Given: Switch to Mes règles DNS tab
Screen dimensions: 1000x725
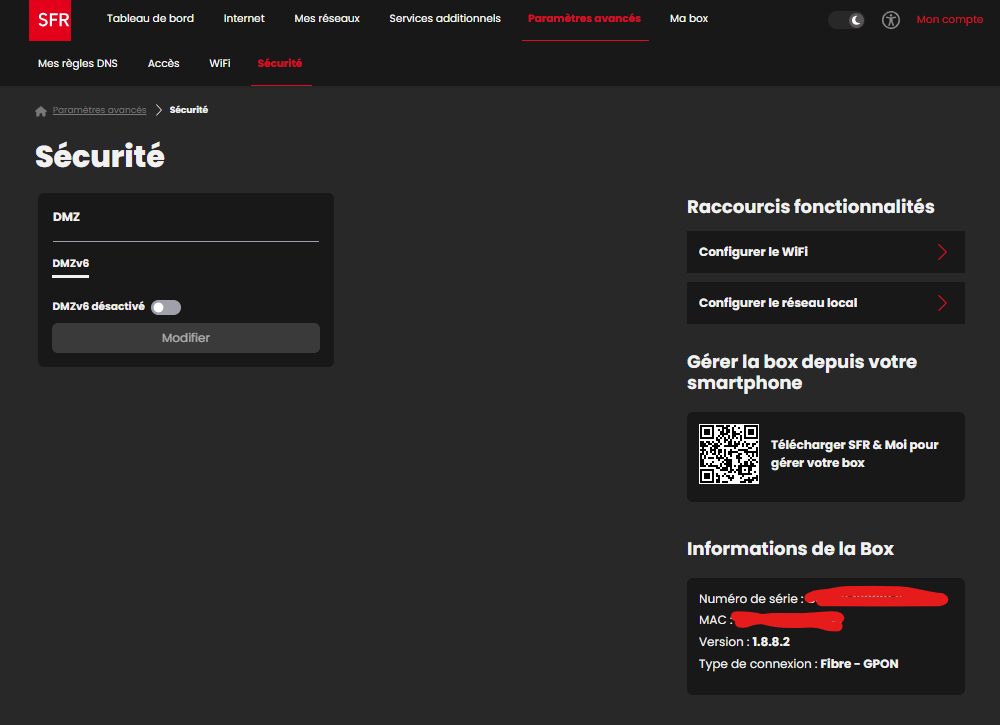Looking at the screenshot, I should pos(77,64).
